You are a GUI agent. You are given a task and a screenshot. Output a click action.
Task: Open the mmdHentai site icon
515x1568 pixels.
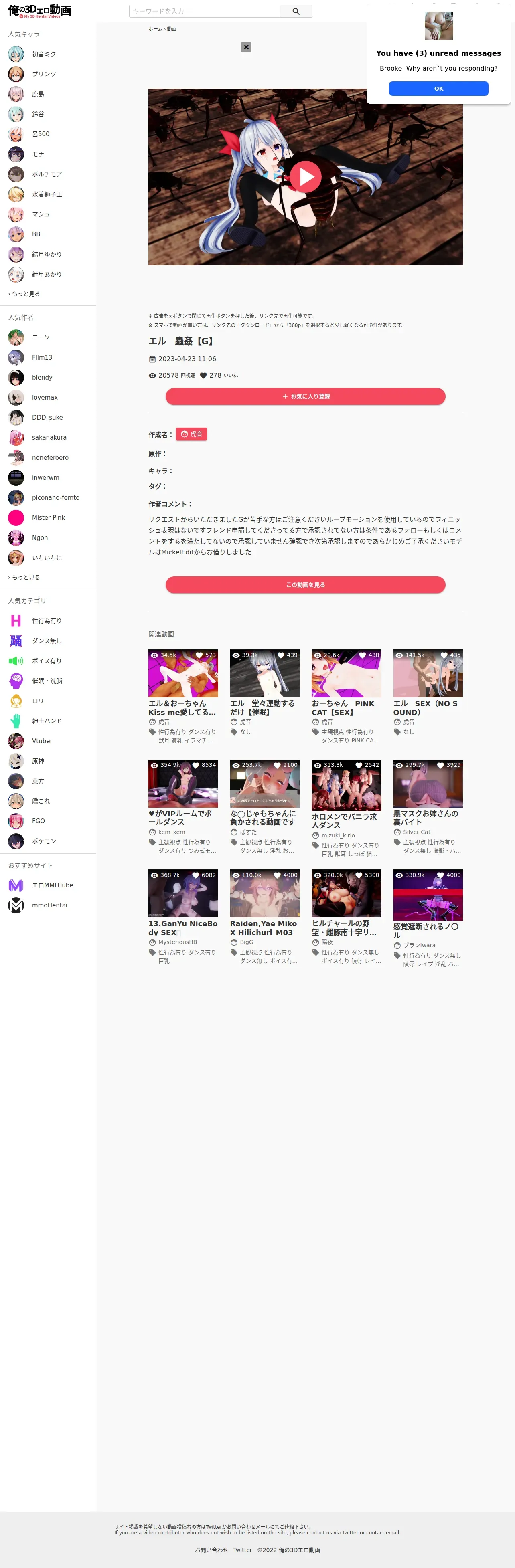[x=16, y=906]
